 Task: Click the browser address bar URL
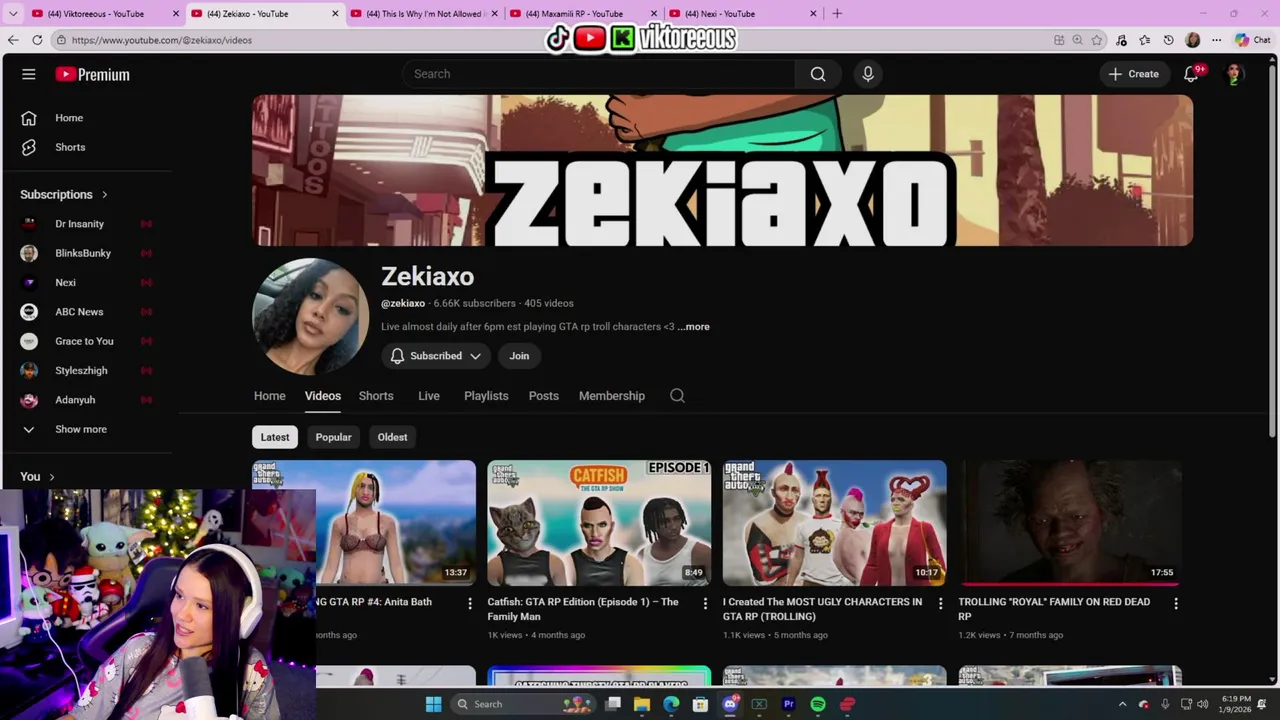click(162, 40)
